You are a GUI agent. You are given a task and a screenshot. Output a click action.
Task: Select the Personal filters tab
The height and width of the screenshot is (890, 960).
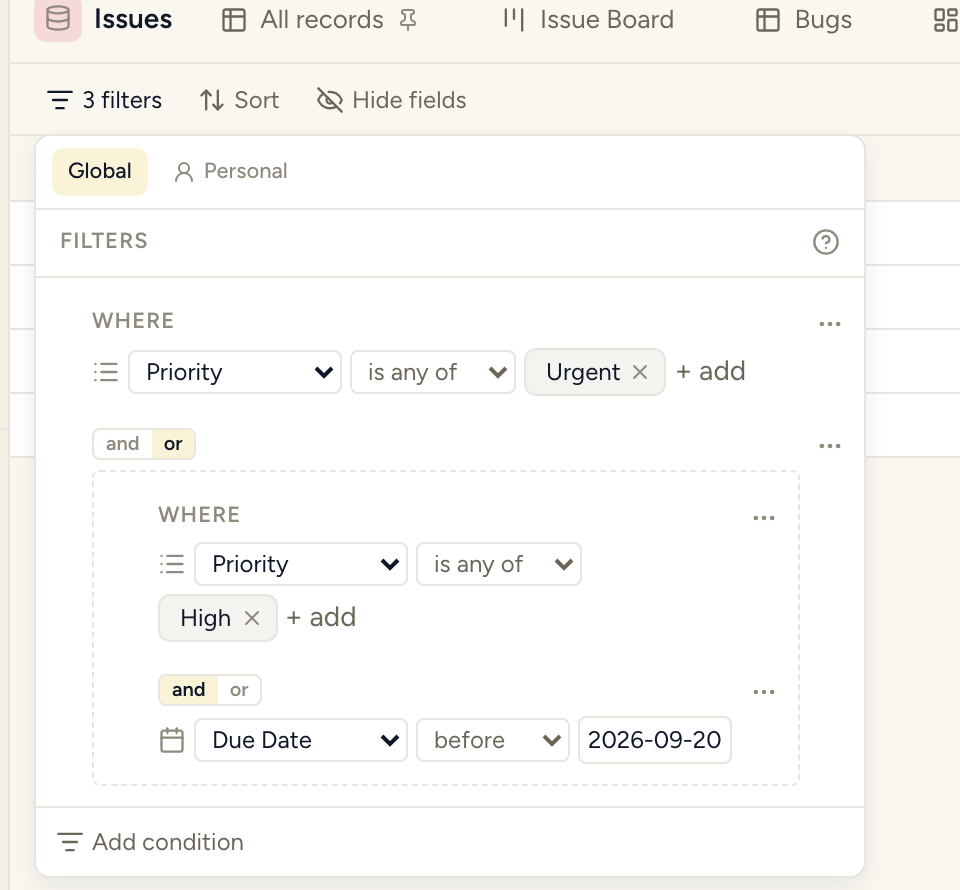pos(231,171)
